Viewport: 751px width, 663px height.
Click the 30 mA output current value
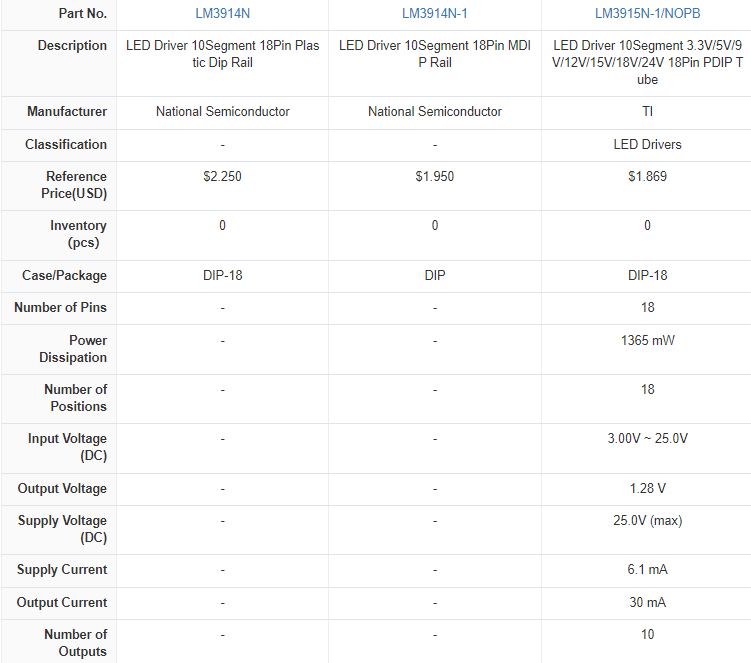647,603
